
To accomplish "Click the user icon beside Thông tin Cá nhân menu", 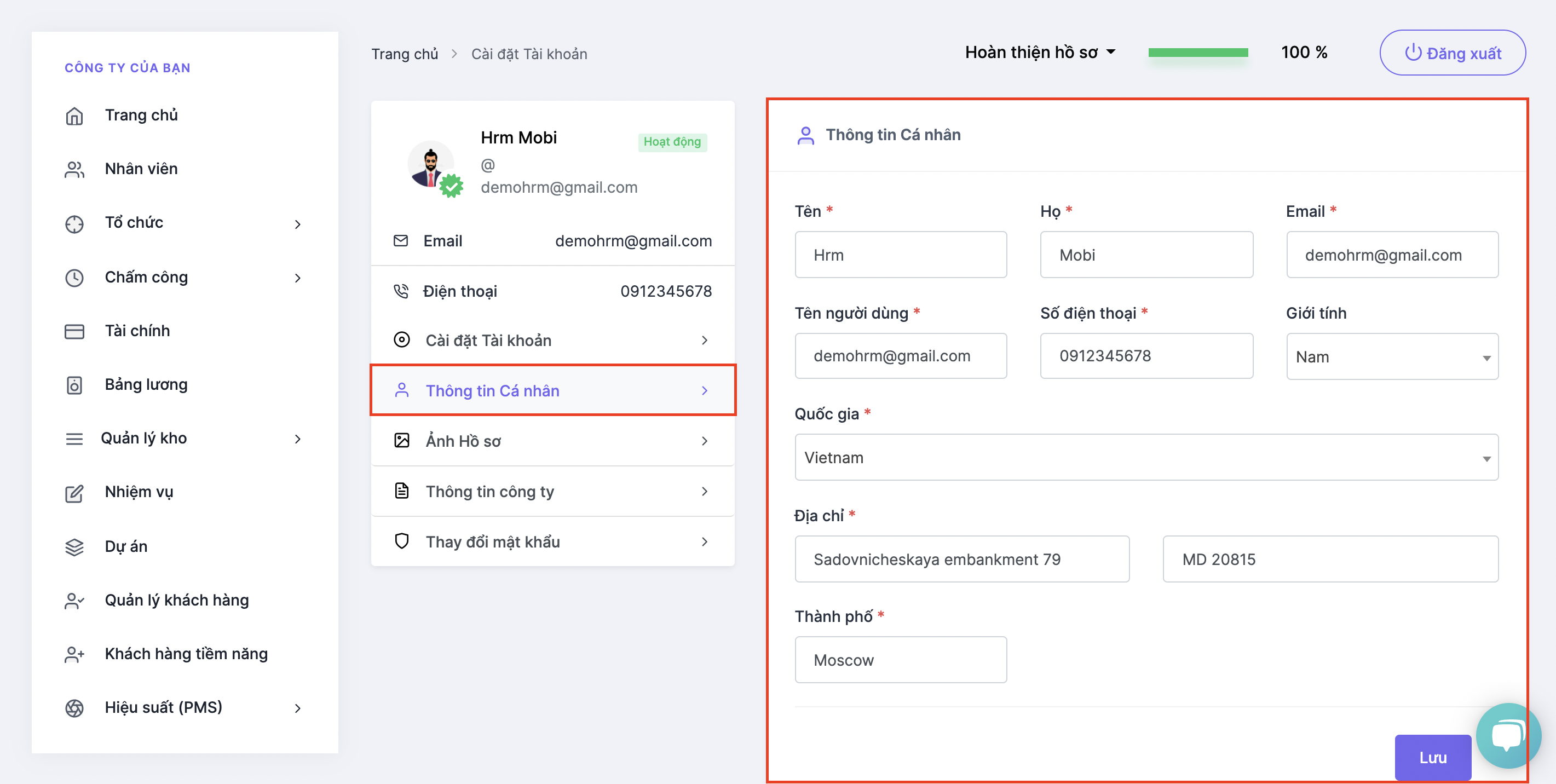I will click(x=402, y=390).
